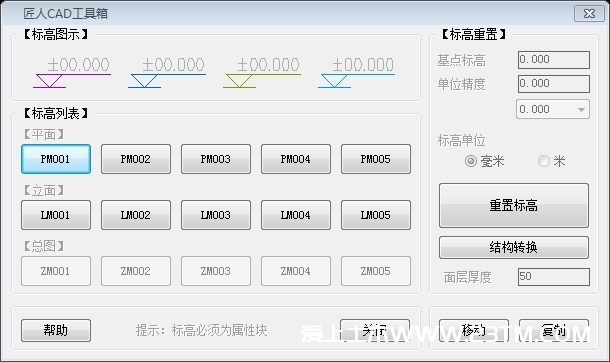Select the yellow-green elevation symbol sample
This screenshot has width=610, height=362.
coord(262,73)
